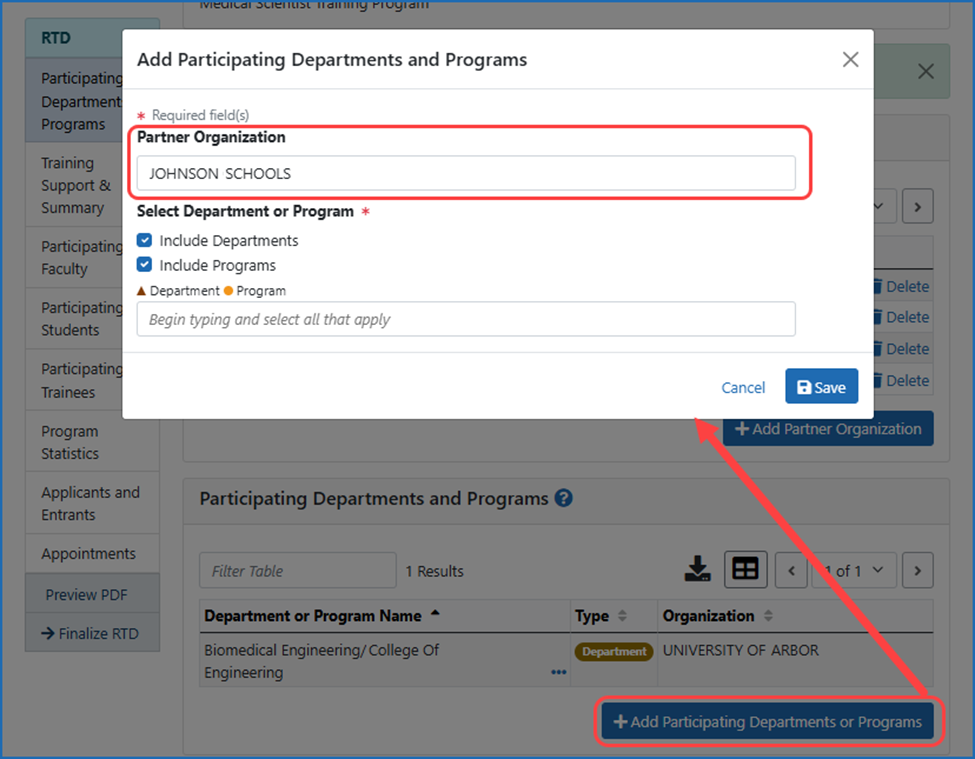Click the 1 Results count text

click(x=434, y=571)
